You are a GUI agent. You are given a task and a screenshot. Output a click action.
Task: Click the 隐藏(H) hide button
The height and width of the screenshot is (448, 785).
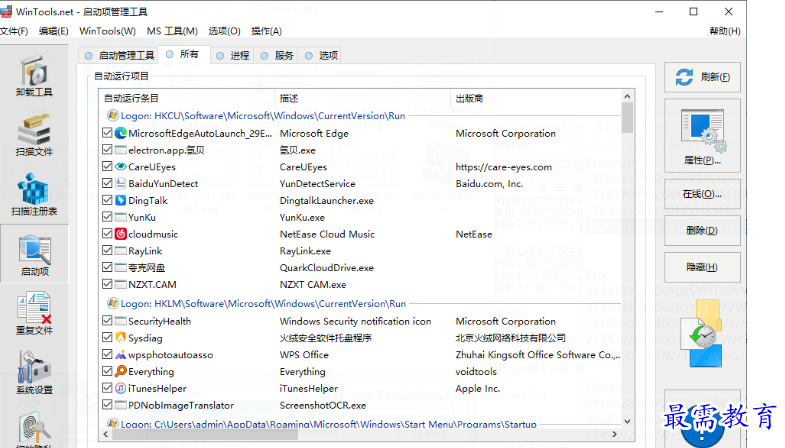[702, 267]
